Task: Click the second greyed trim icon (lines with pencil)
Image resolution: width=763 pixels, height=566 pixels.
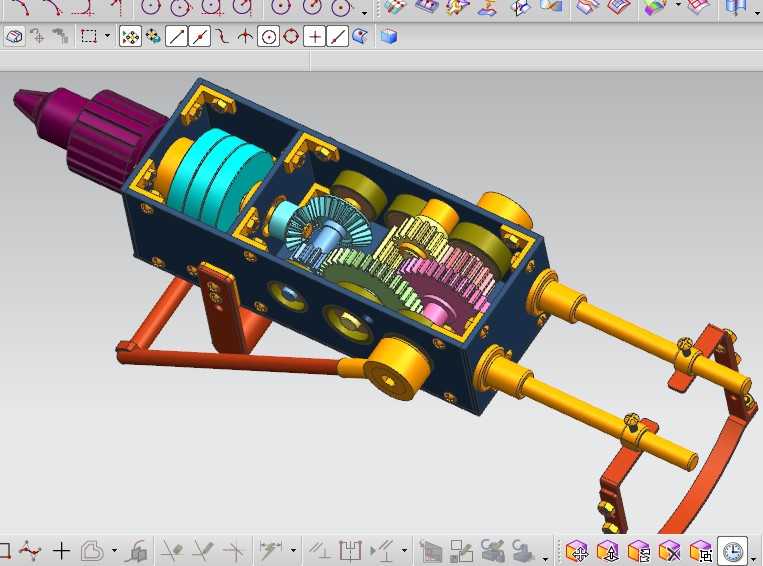Action: coord(203,551)
